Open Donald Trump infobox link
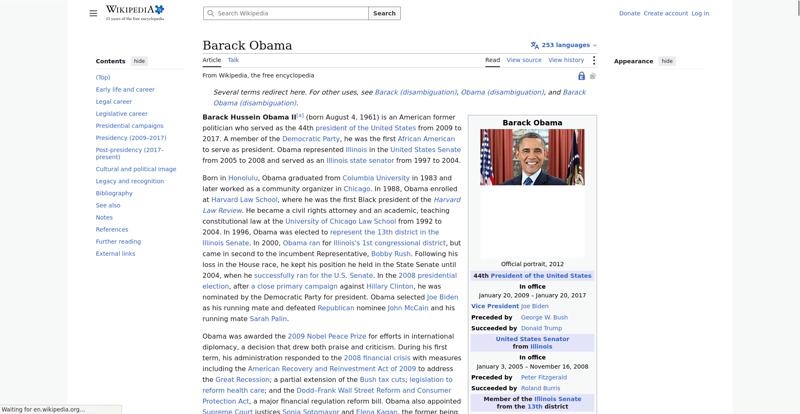Image resolution: width=800 pixels, height=414 pixels. 541,328
